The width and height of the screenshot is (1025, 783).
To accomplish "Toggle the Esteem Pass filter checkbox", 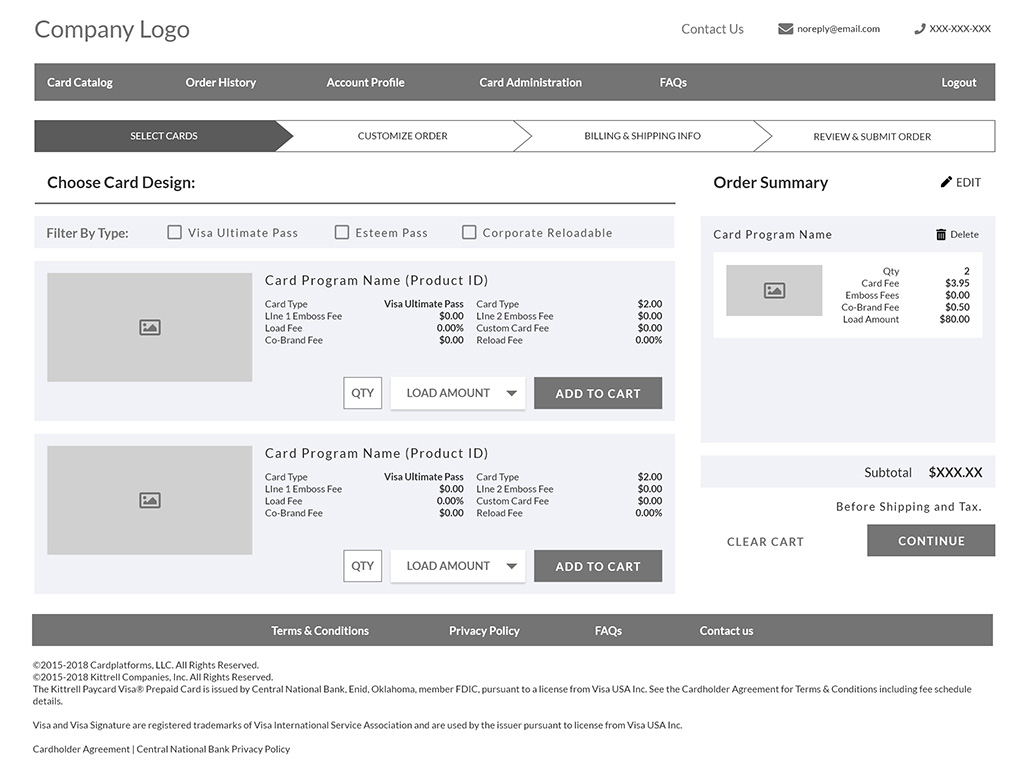I will (342, 232).
